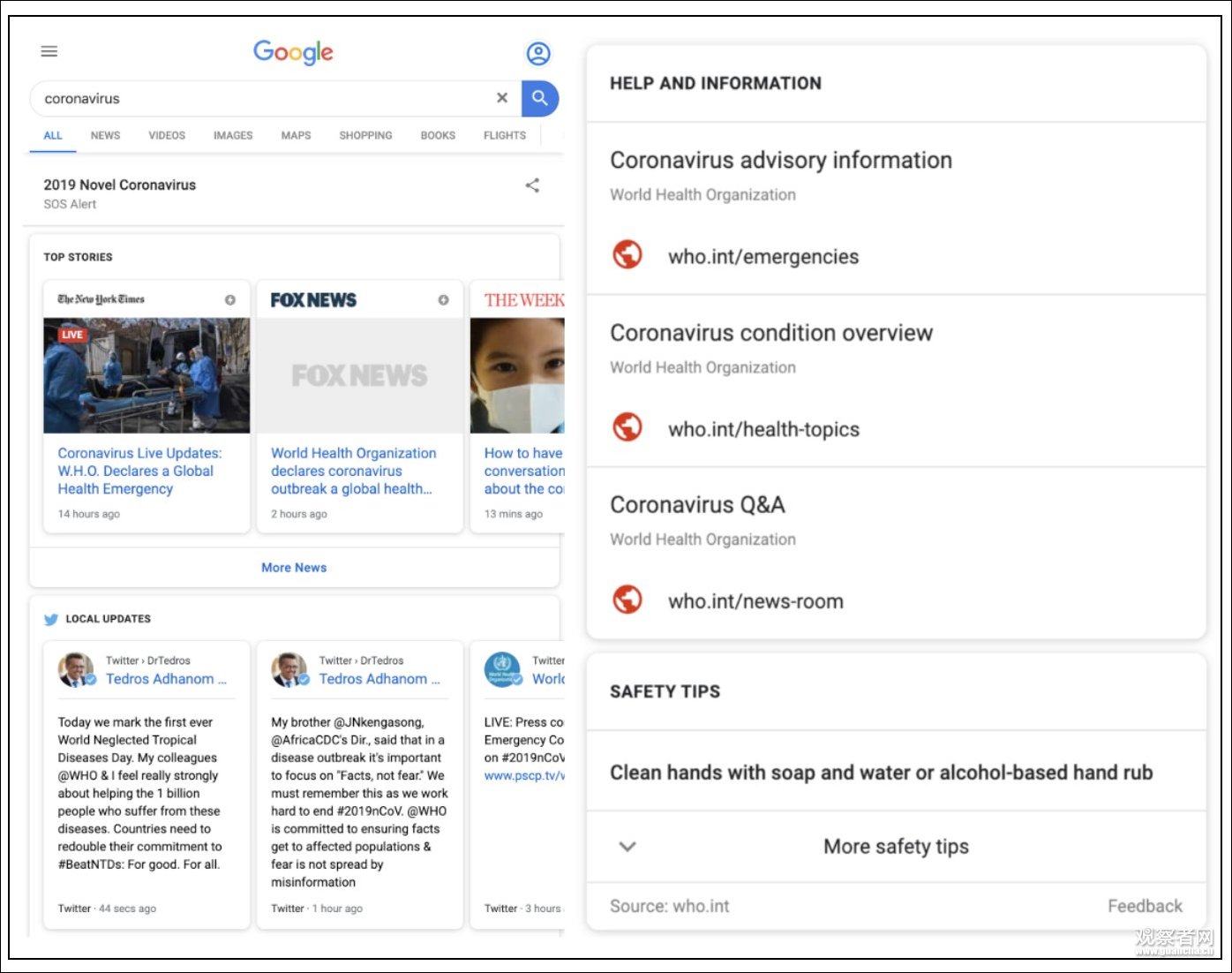Open who.int/news-room link

[755, 601]
